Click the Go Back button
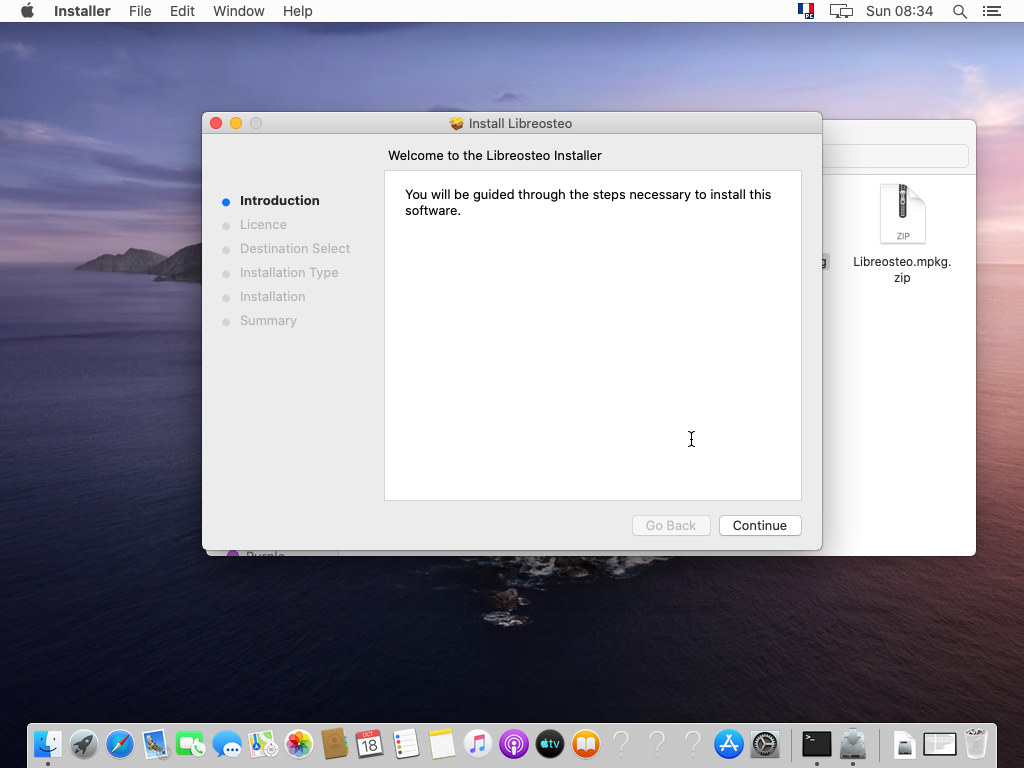 click(671, 526)
